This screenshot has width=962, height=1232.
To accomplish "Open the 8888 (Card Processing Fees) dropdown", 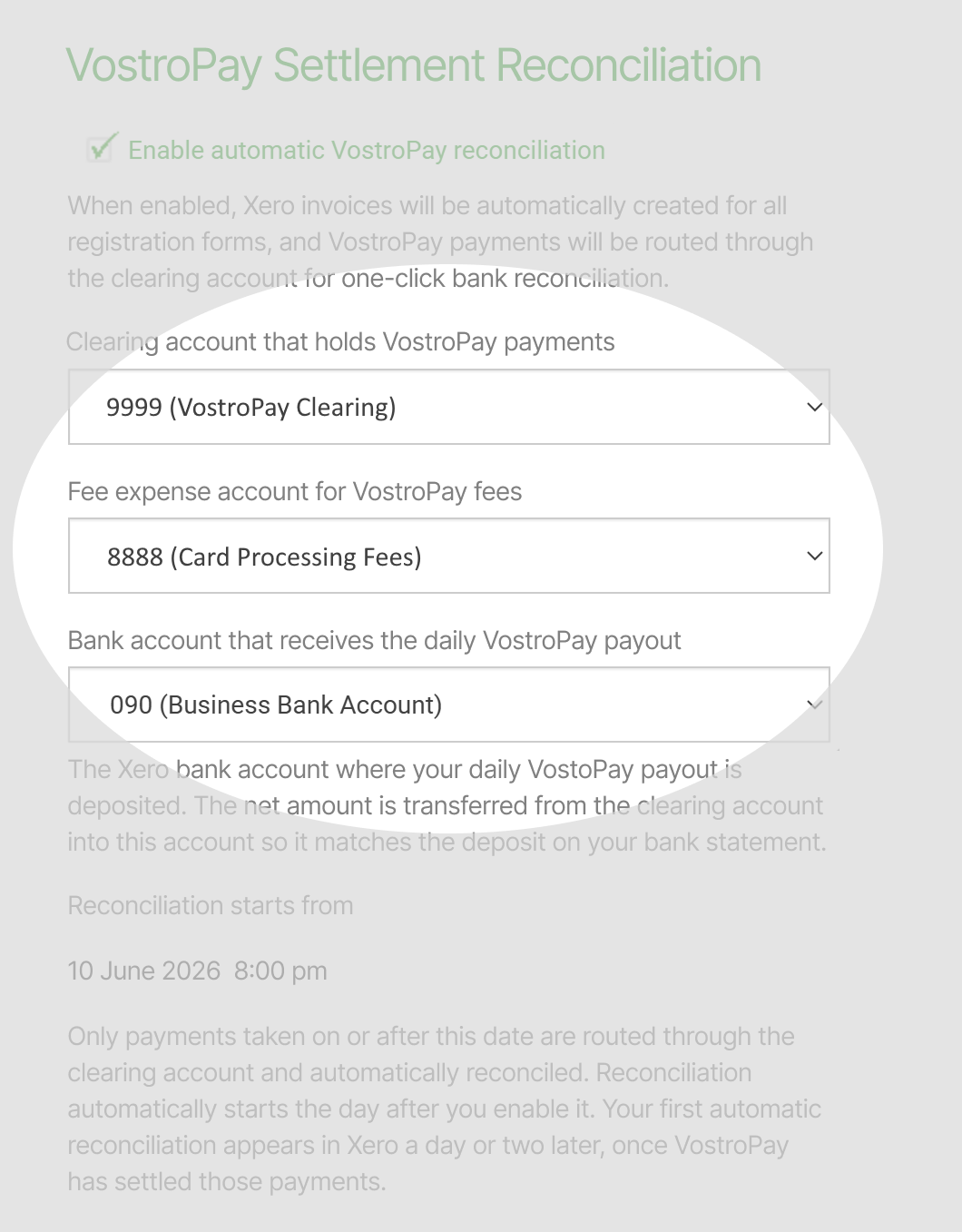I will pos(449,556).
